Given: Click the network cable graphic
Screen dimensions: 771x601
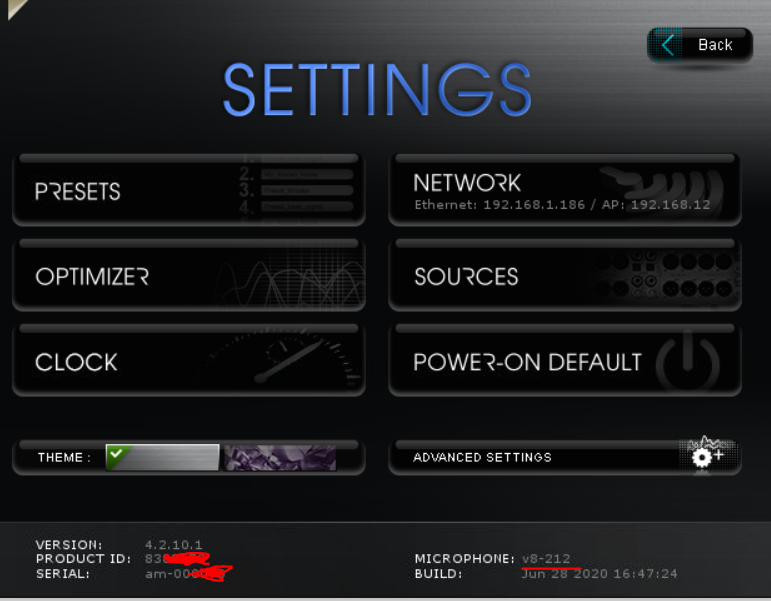Looking at the screenshot, I should tap(661, 189).
